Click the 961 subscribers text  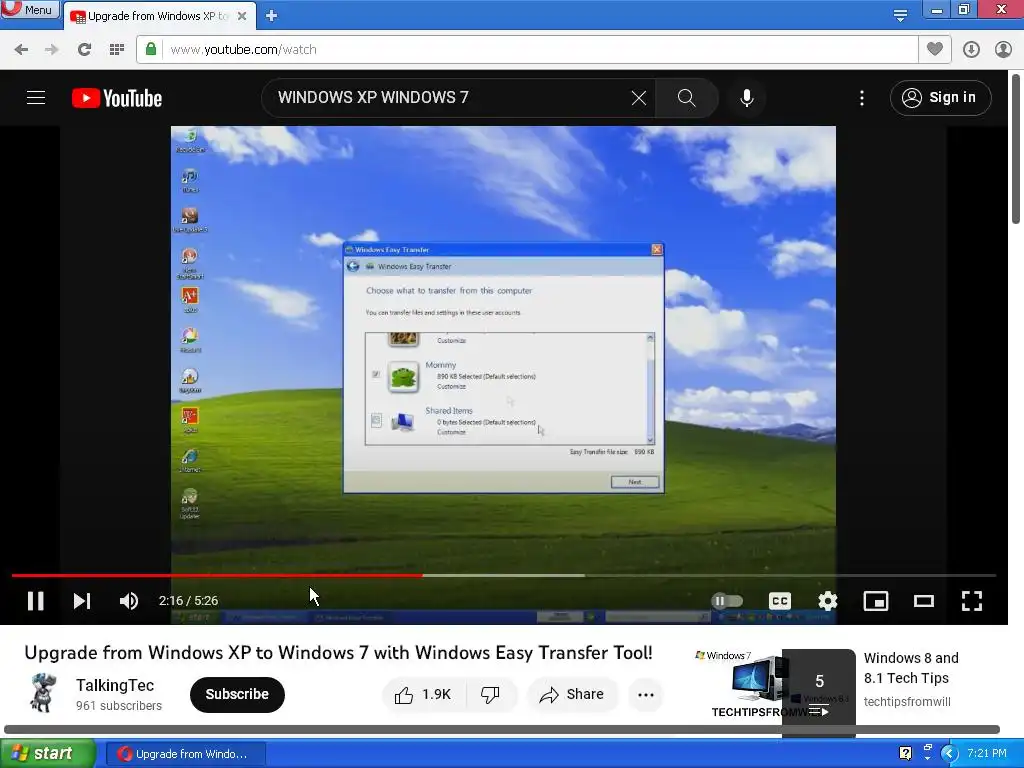coord(119,705)
